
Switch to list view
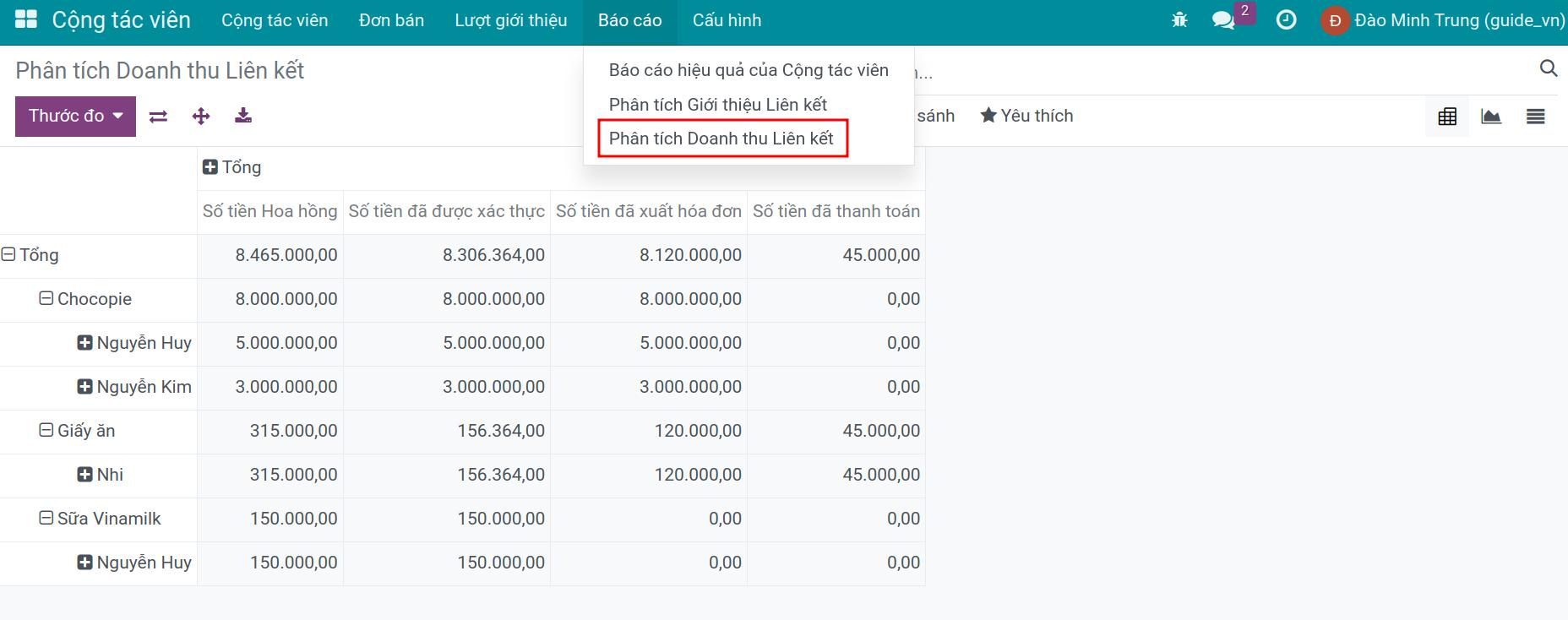pyautogui.click(x=1536, y=117)
